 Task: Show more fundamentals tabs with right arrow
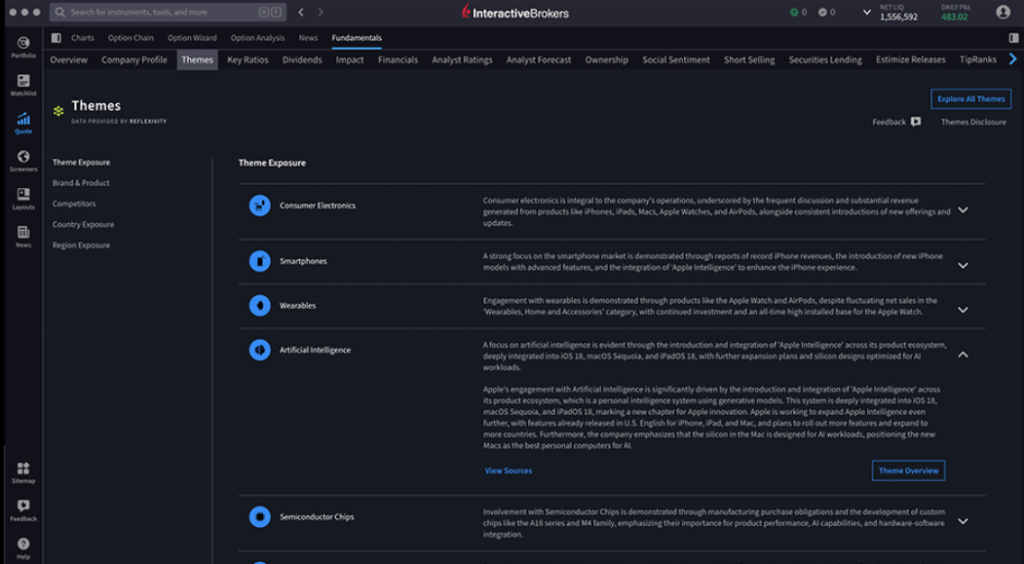click(x=1013, y=59)
